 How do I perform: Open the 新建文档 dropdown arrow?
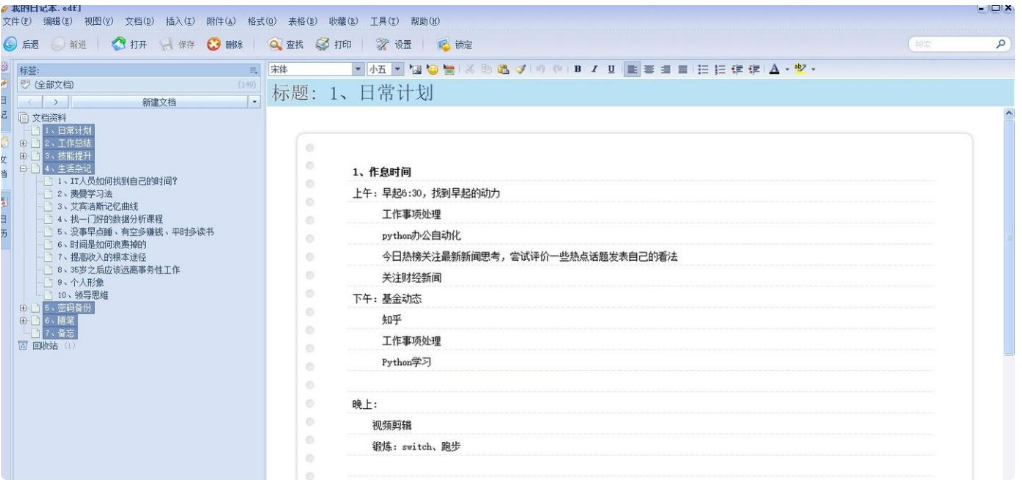point(255,102)
